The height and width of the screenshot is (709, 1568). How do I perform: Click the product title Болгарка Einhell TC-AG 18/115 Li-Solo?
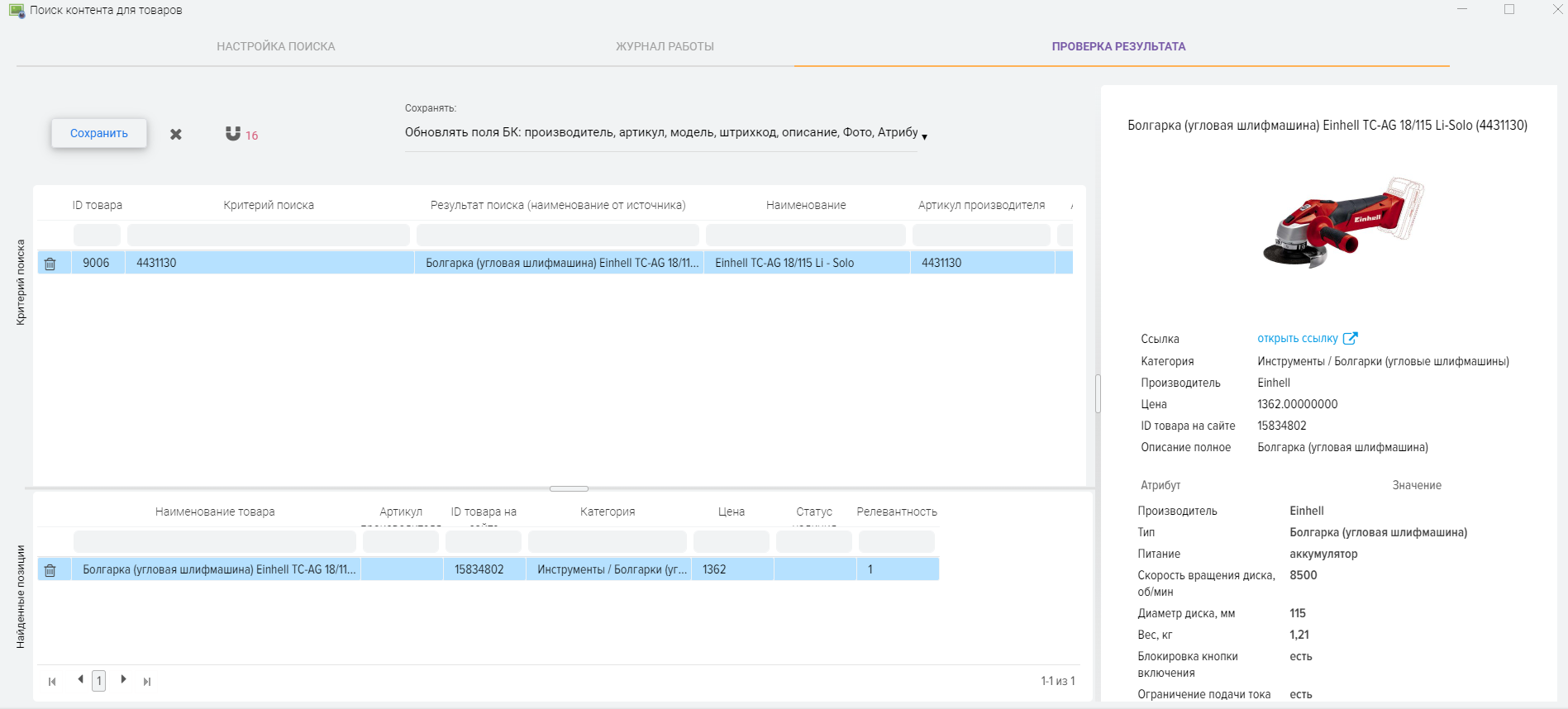[1327, 126]
